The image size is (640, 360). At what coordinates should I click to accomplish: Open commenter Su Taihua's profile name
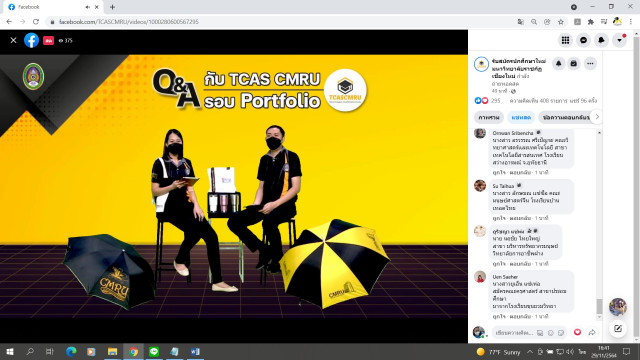503,186
